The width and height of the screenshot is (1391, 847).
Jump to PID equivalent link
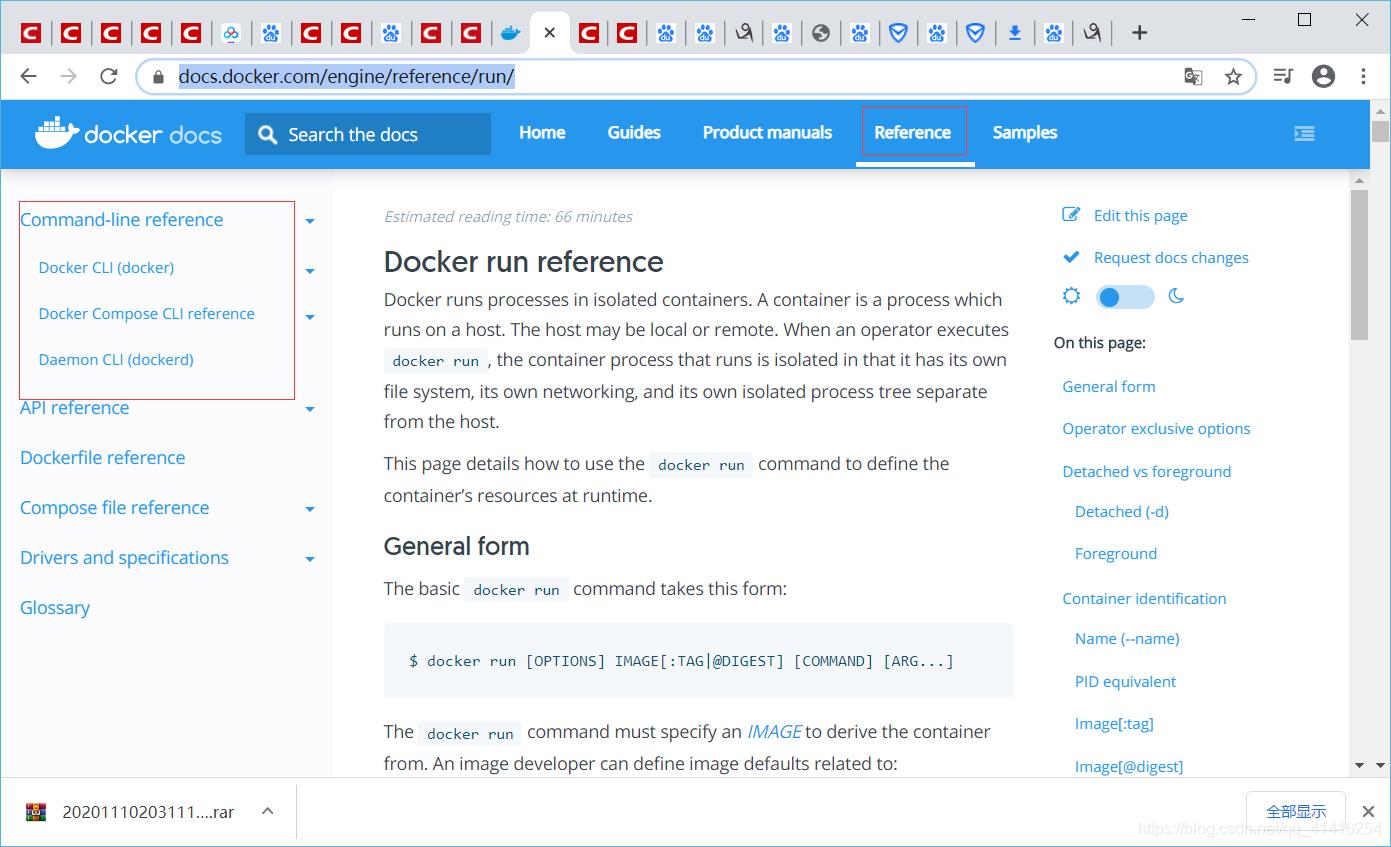coord(1125,681)
